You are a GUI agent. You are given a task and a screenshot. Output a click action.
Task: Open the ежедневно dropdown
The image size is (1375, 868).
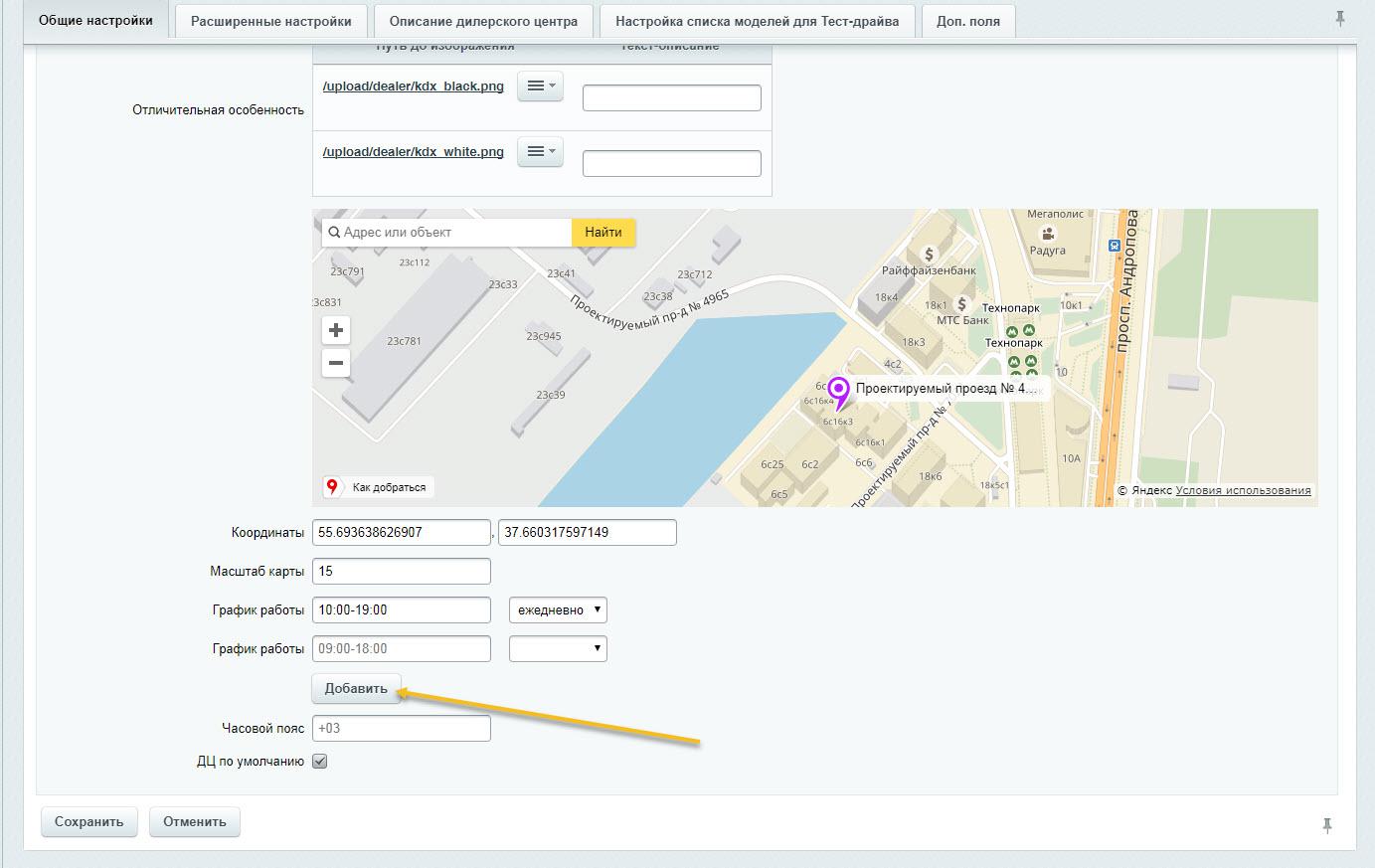tap(558, 610)
